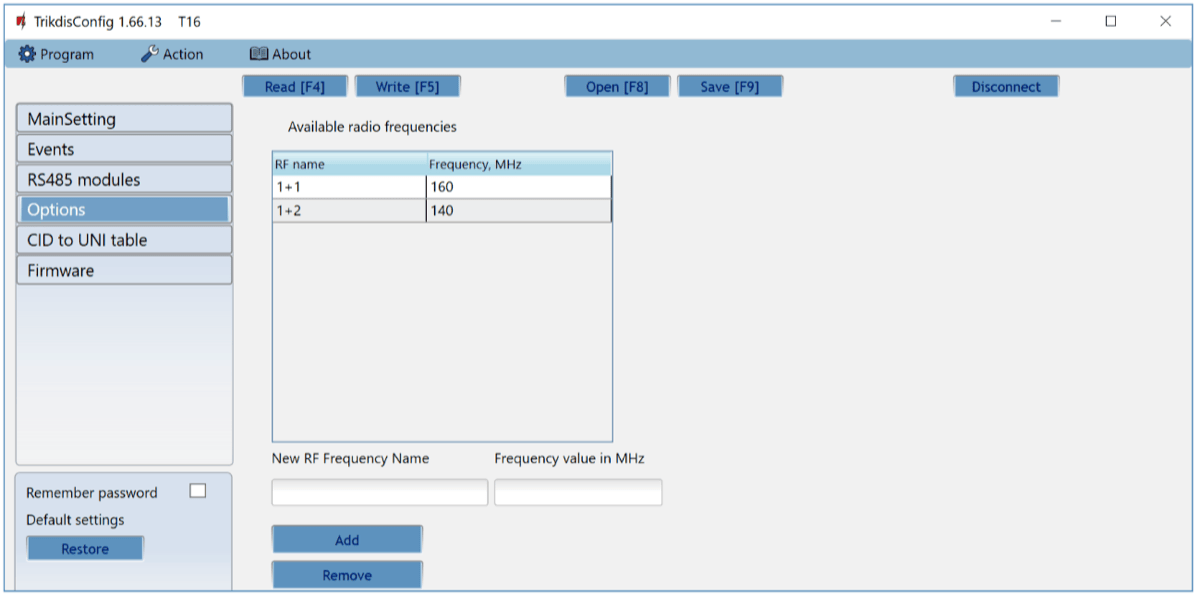Click the New RF Frequency Name field

coord(380,492)
